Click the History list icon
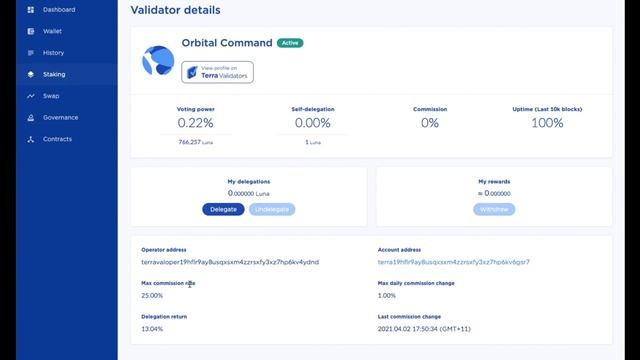The image size is (640, 360). pos(31,53)
